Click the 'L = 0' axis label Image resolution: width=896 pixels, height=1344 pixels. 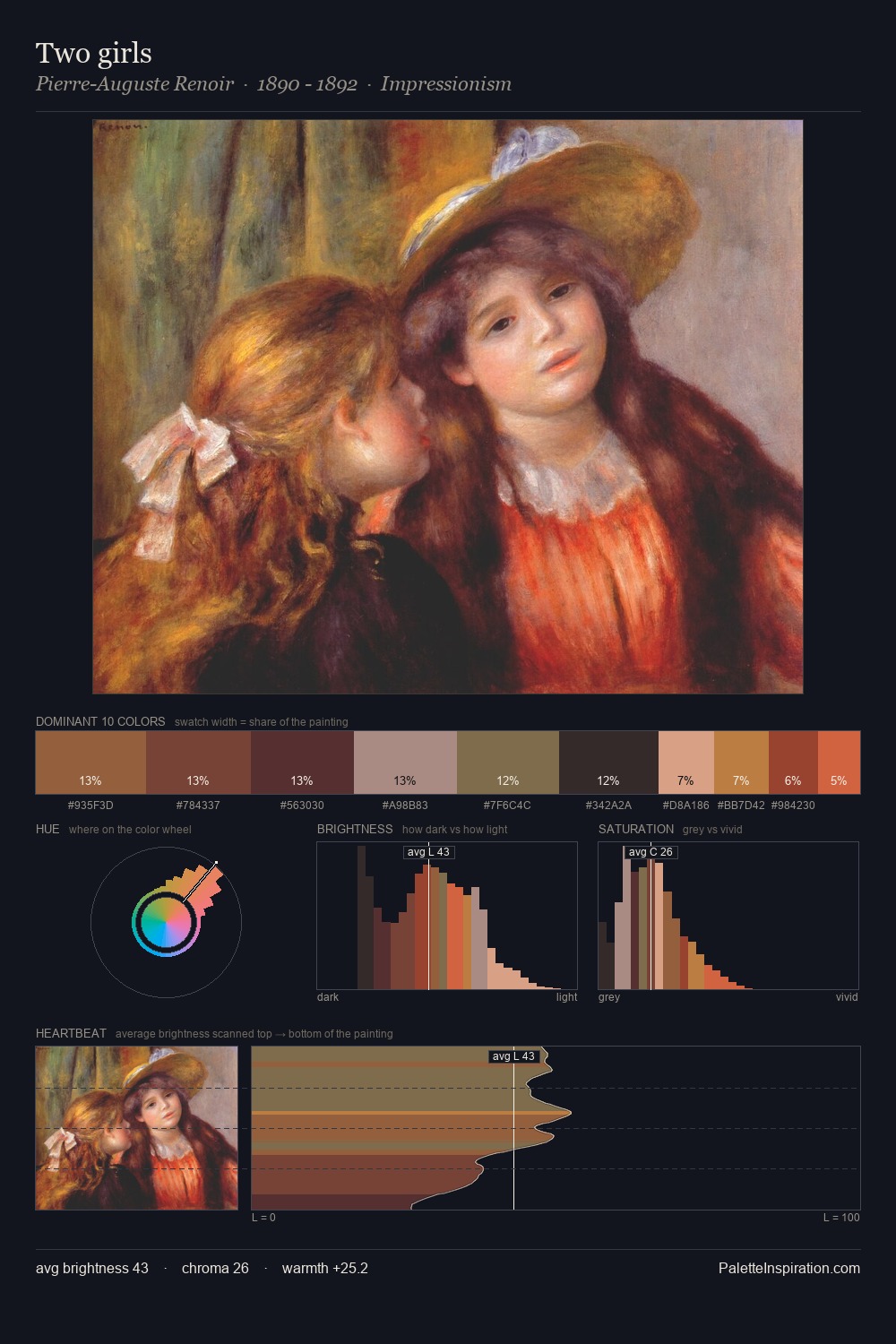click(263, 1217)
